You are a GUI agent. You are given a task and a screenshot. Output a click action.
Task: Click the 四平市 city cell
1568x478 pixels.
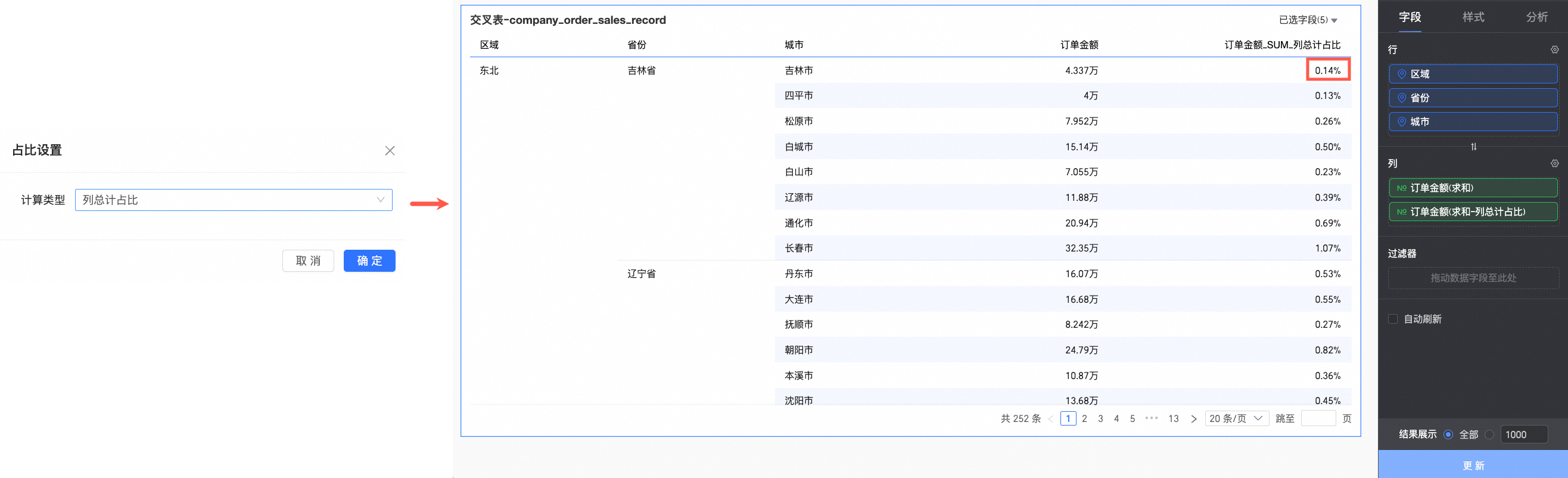799,95
